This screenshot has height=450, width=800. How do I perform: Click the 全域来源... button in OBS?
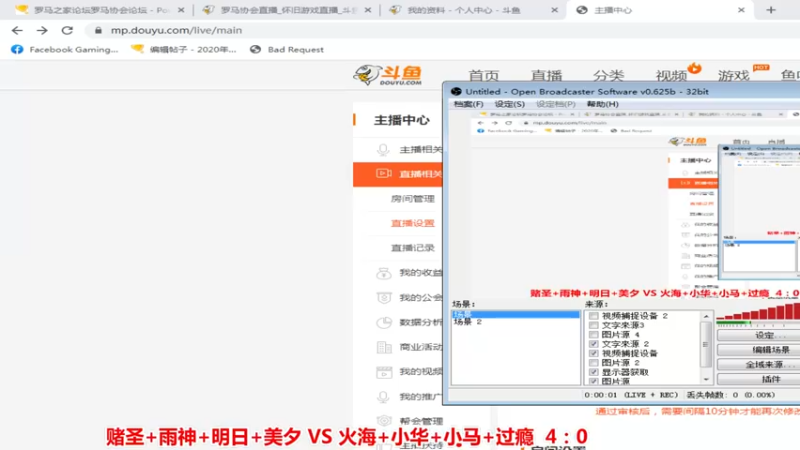pyautogui.click(x=759, y=364)
